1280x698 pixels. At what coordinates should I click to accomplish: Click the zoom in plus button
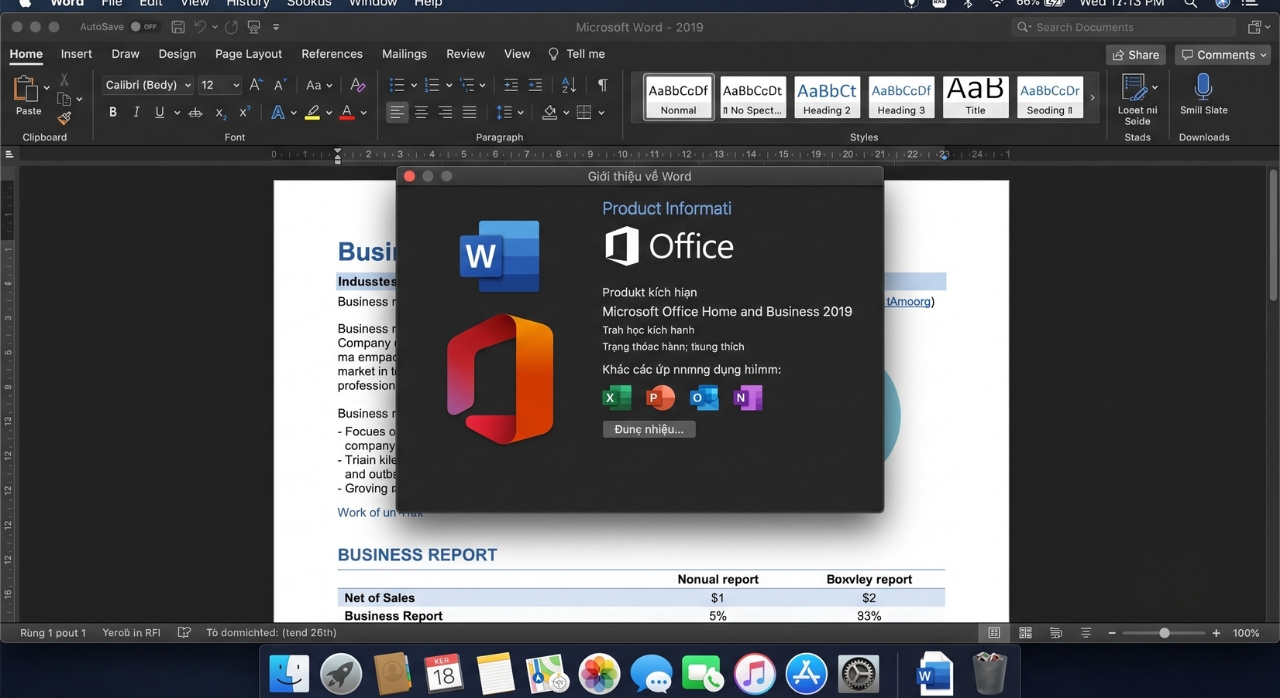[x=1216, y=633]
